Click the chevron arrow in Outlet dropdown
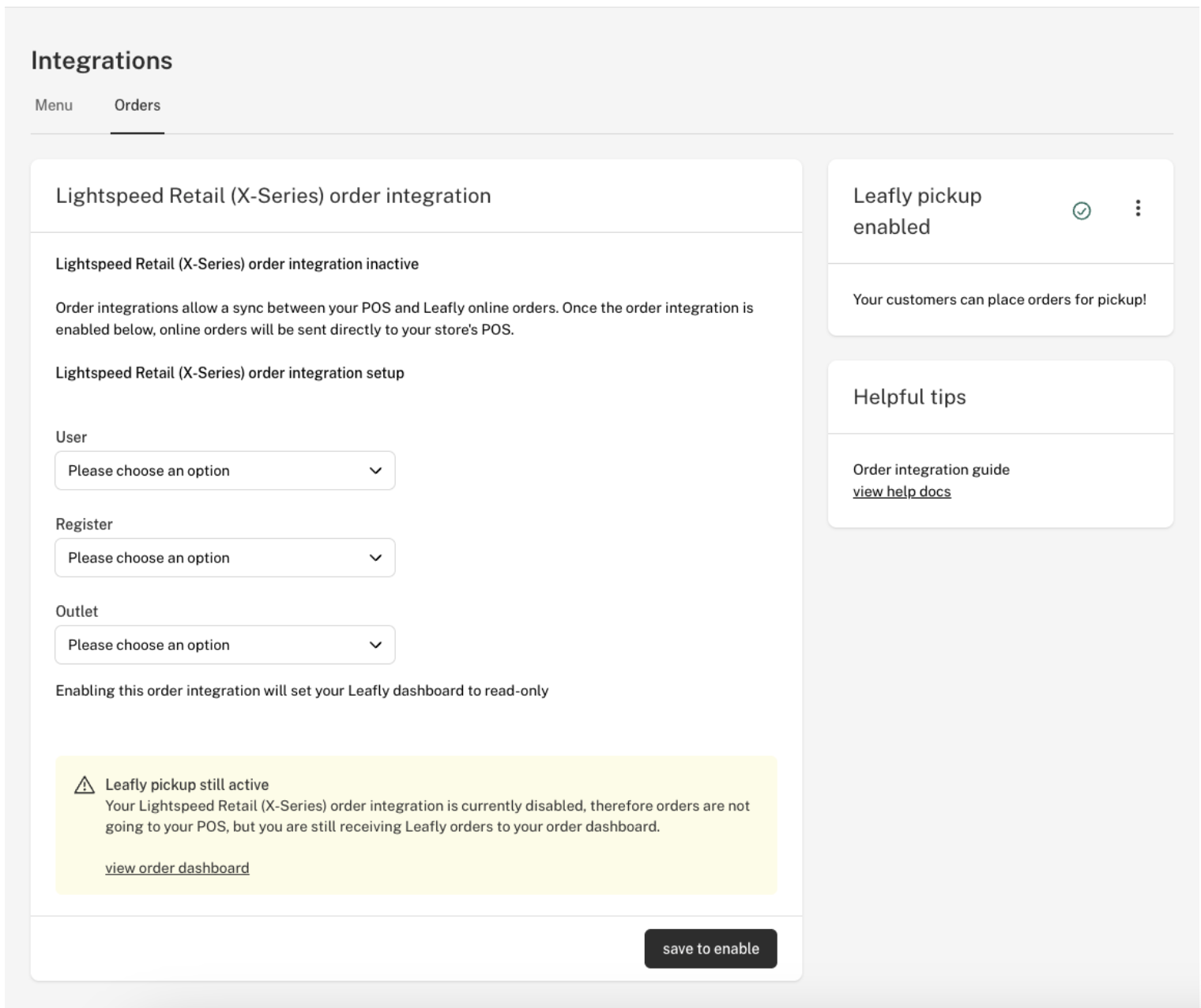Viewport: 1201px width, 1008px height. coord(375,645)
